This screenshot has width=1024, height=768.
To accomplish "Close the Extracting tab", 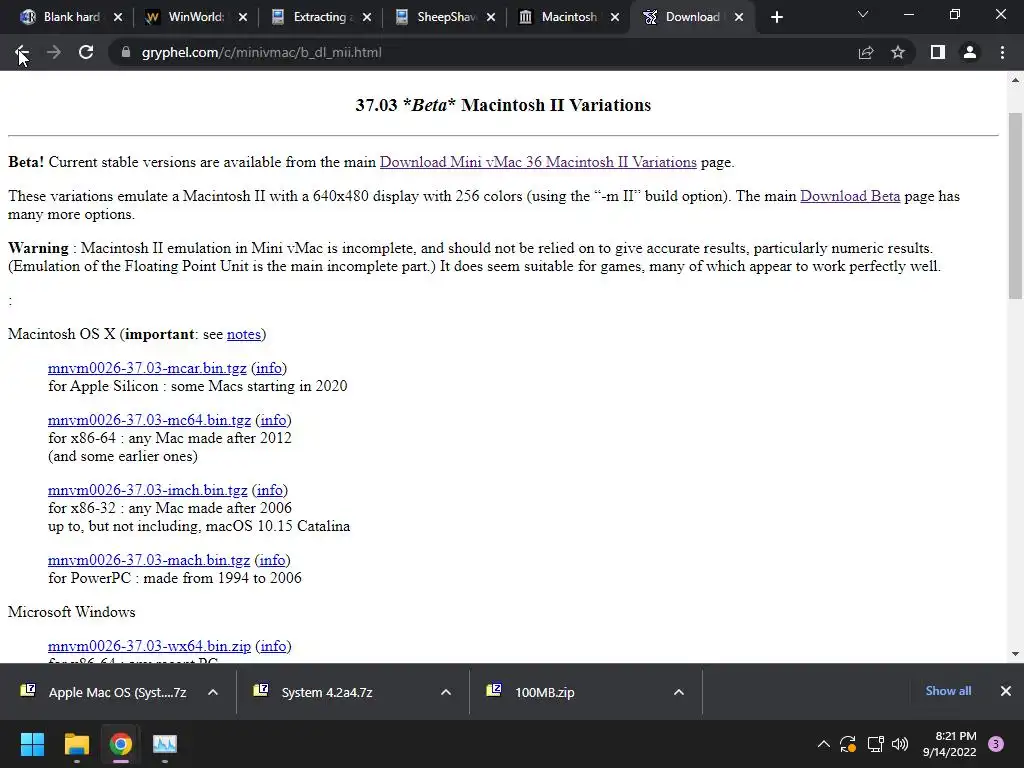I will (x=367, y=18).
